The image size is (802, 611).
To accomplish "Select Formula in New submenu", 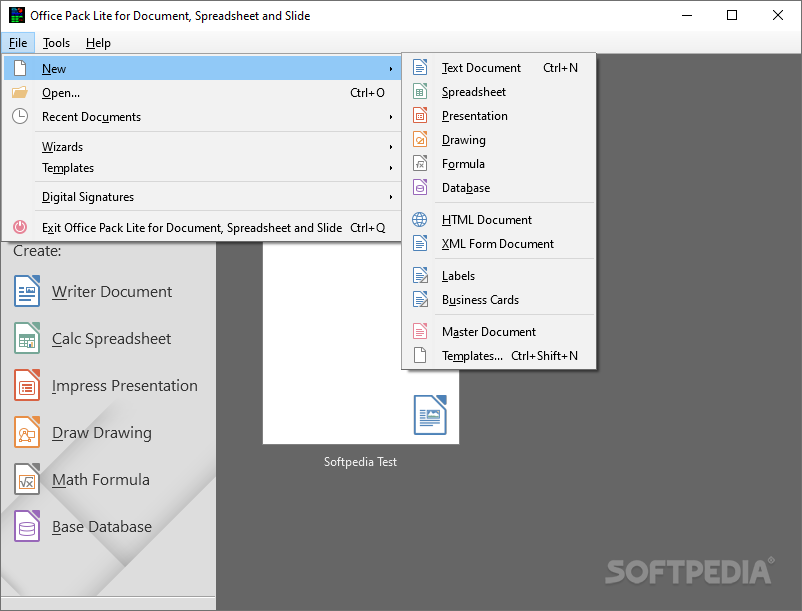I will pos(499,164).
